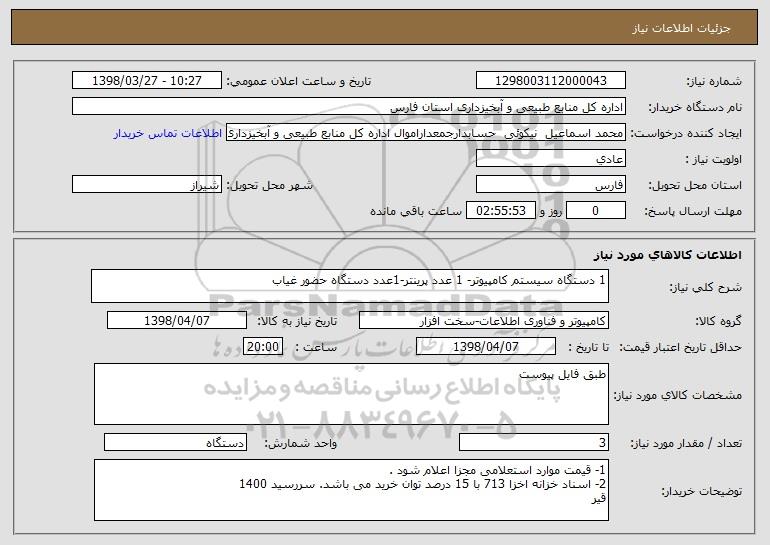The width and height of the screenshot is (770, 545).
Task: Click the need number field 1298003112000043
Action: (550, 81)
